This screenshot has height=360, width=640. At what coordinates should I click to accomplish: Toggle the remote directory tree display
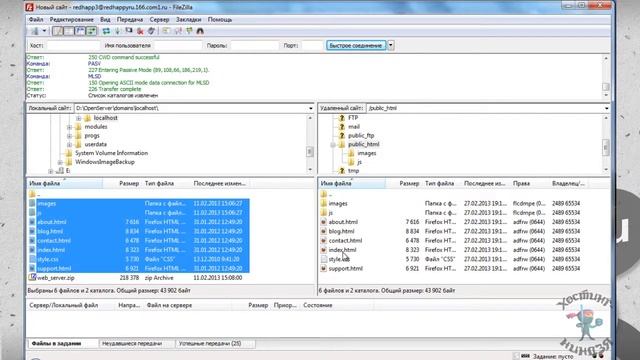pyautogui.click(x=80, y=31)
